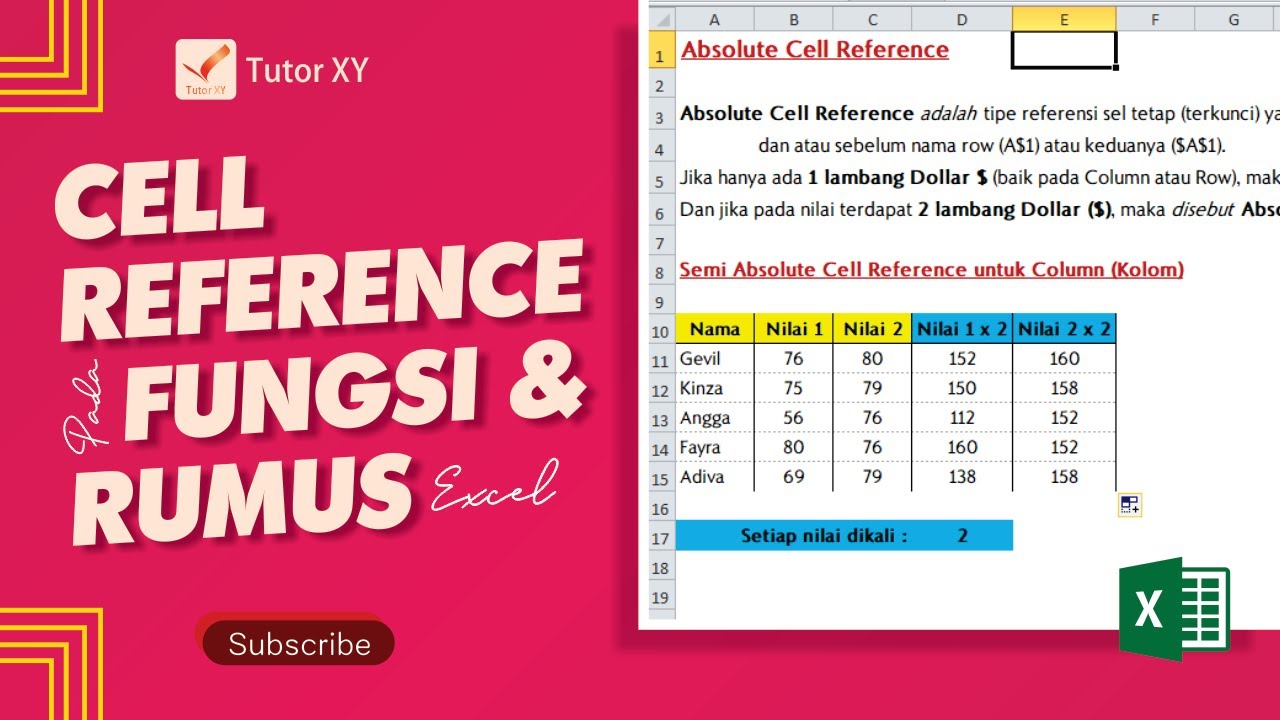This screenshot has width=1280, height=720.
Task: Click the 'Nilai 2 x 2' header cell
Action: click(x=1064, y=329)
